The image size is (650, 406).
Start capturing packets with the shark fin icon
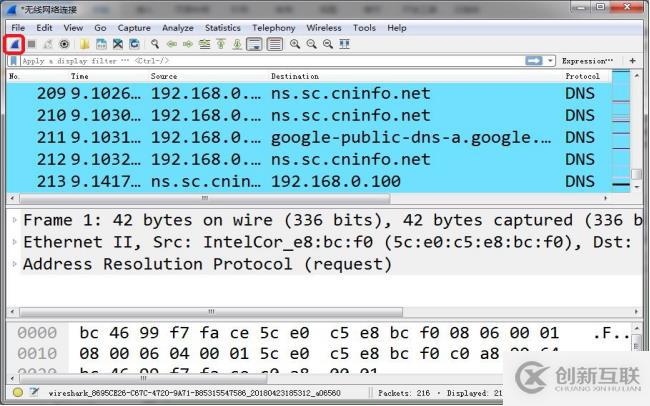point(14,44)
